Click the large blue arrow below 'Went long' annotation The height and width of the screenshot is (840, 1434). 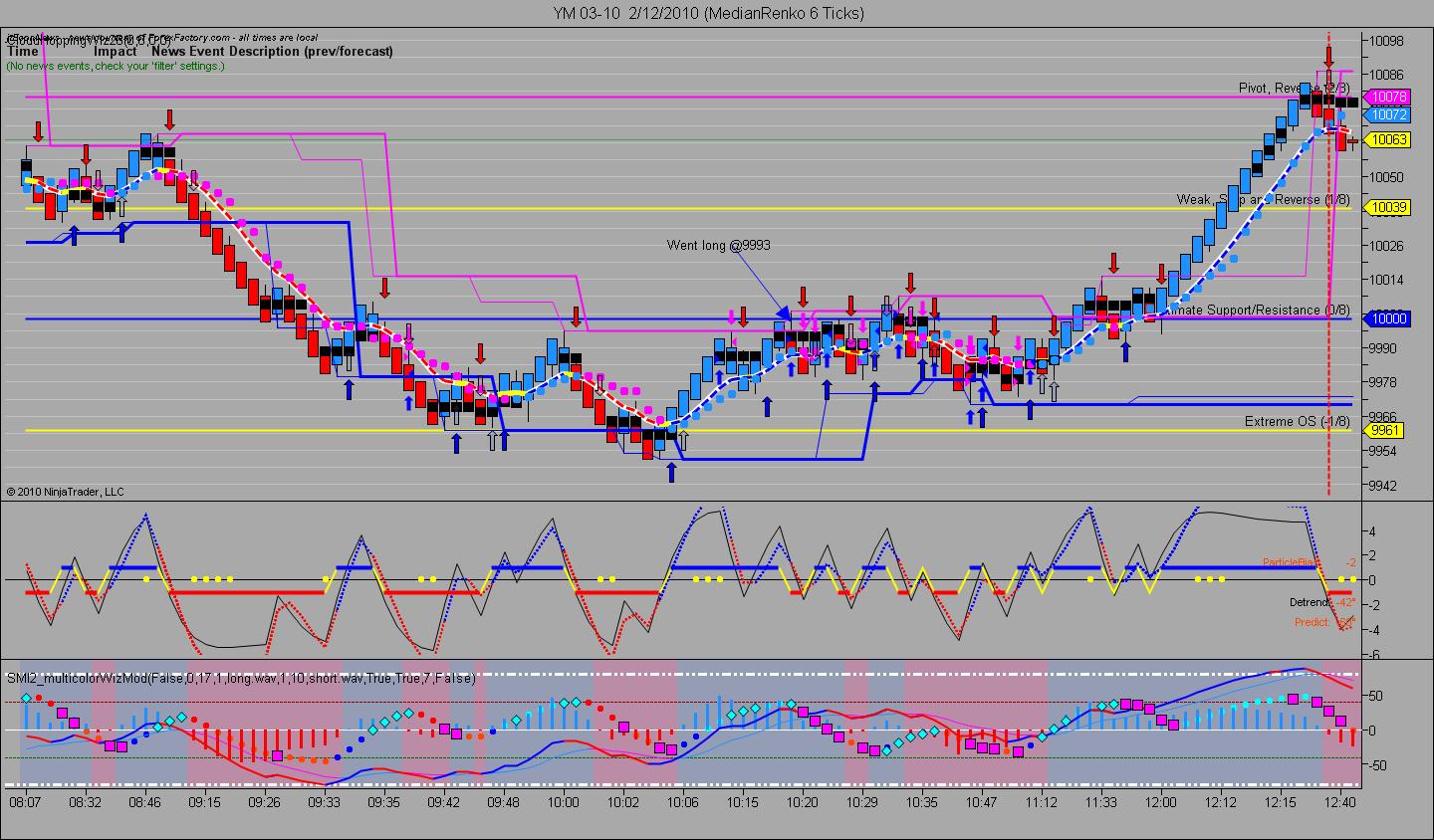click(x=783, y=314)
